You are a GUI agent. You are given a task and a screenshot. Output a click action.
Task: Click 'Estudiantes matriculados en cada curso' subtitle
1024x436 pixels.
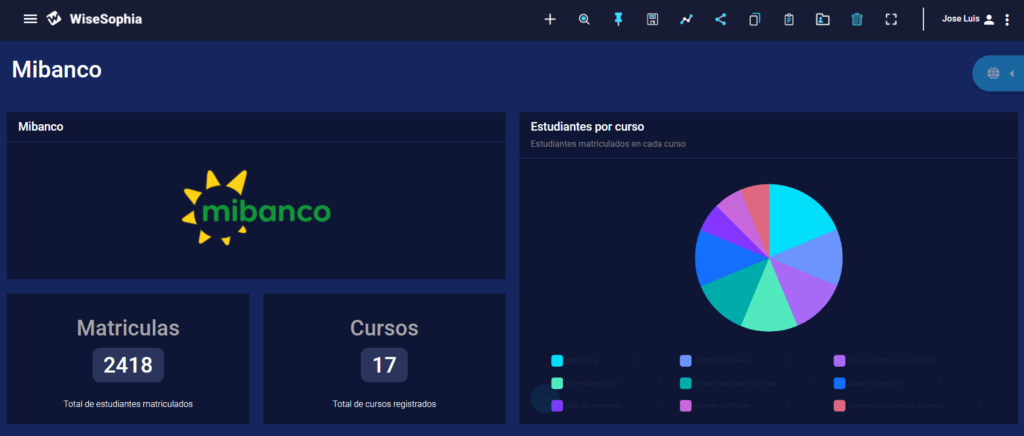608,144
